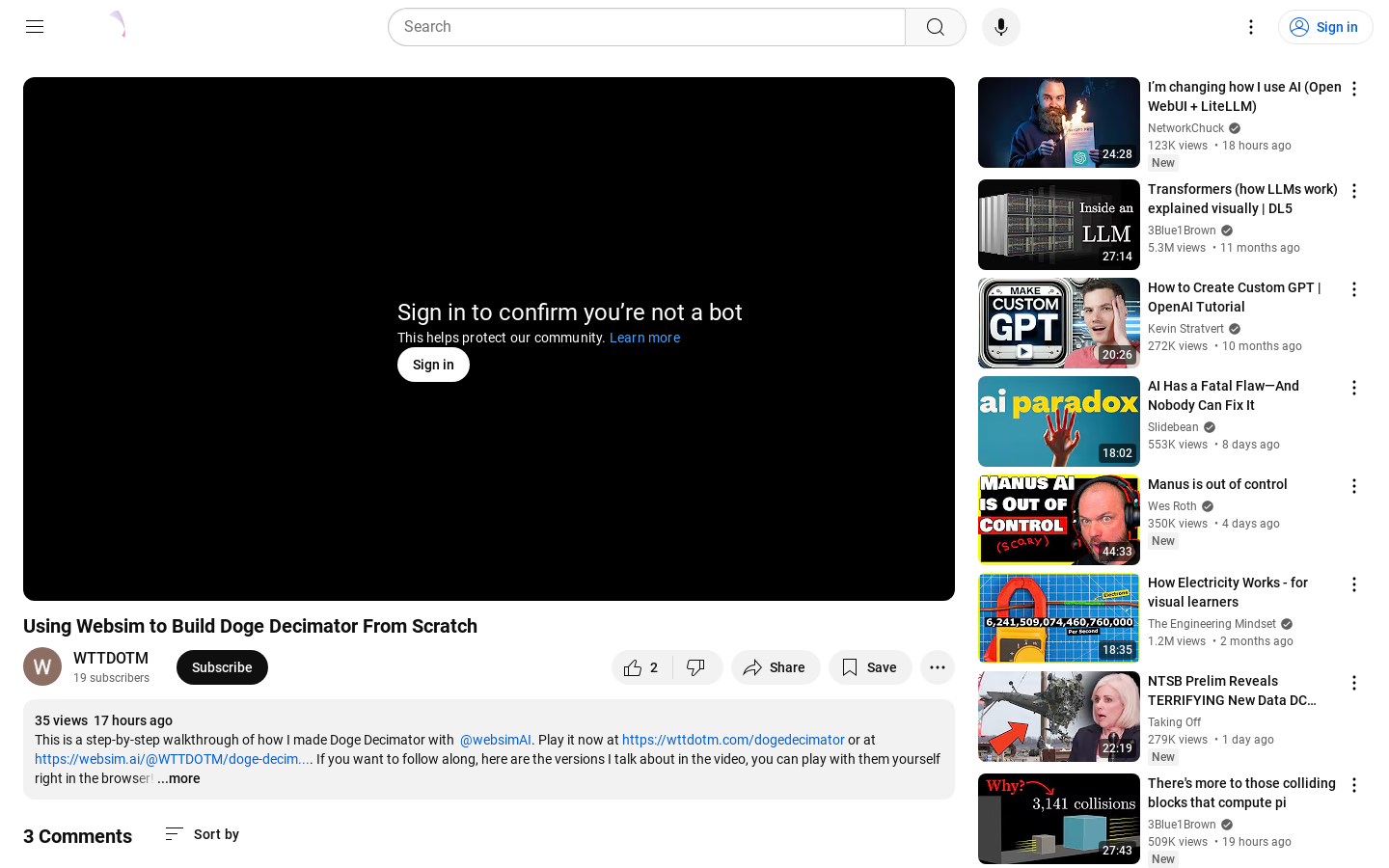Open NetworkChuck Open WebUI video thumbnail

tap(1059, 122)
